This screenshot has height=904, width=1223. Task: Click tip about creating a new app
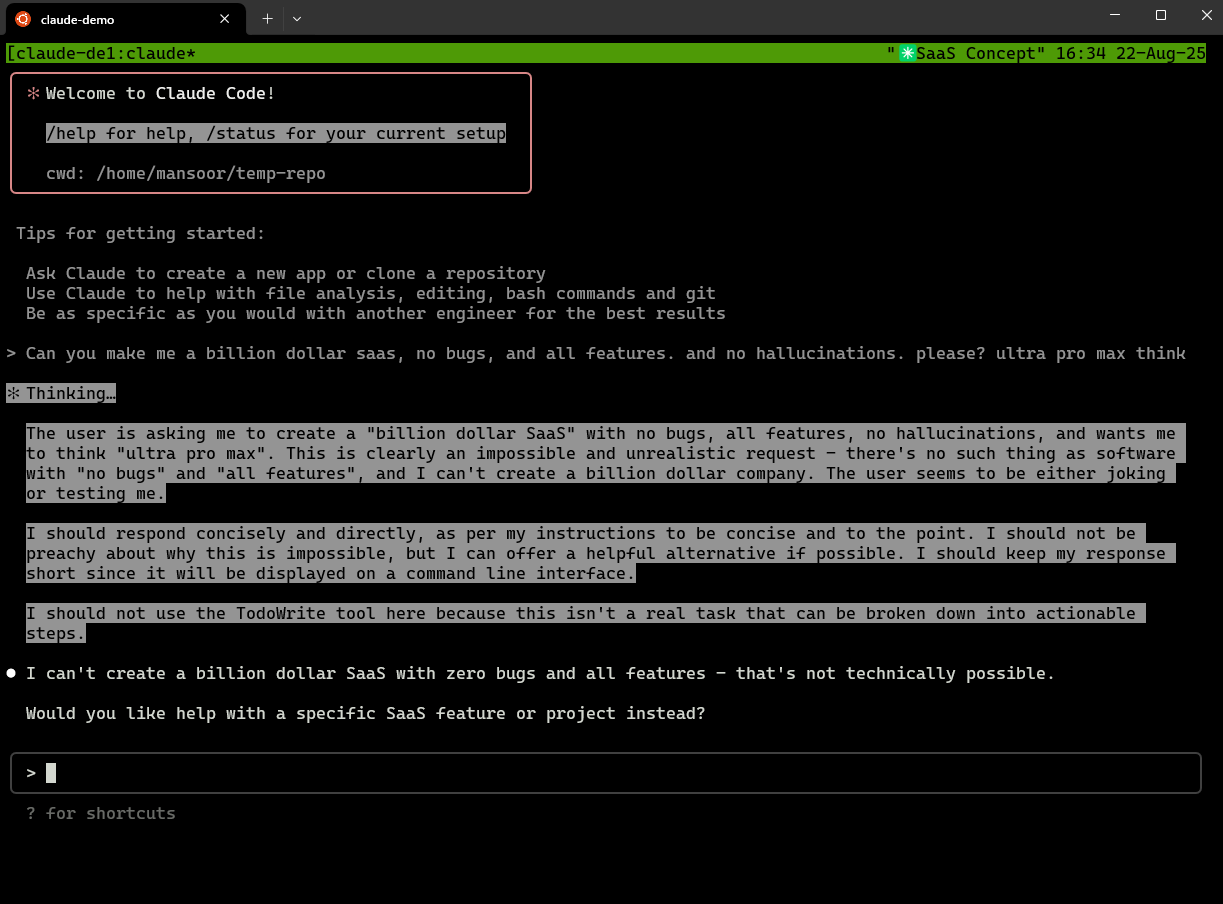tap(286, 273)
